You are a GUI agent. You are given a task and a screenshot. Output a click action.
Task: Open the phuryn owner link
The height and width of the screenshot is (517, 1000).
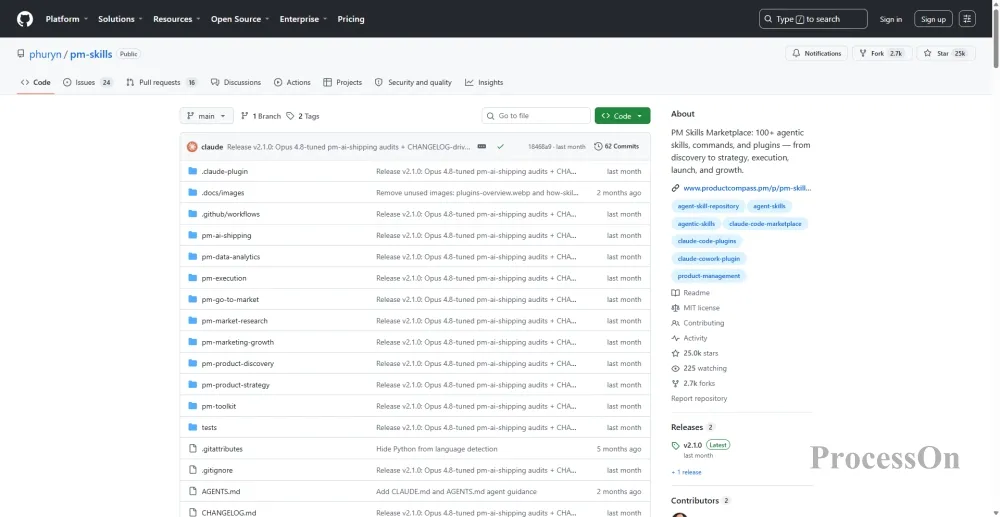(x=45, y=54)
